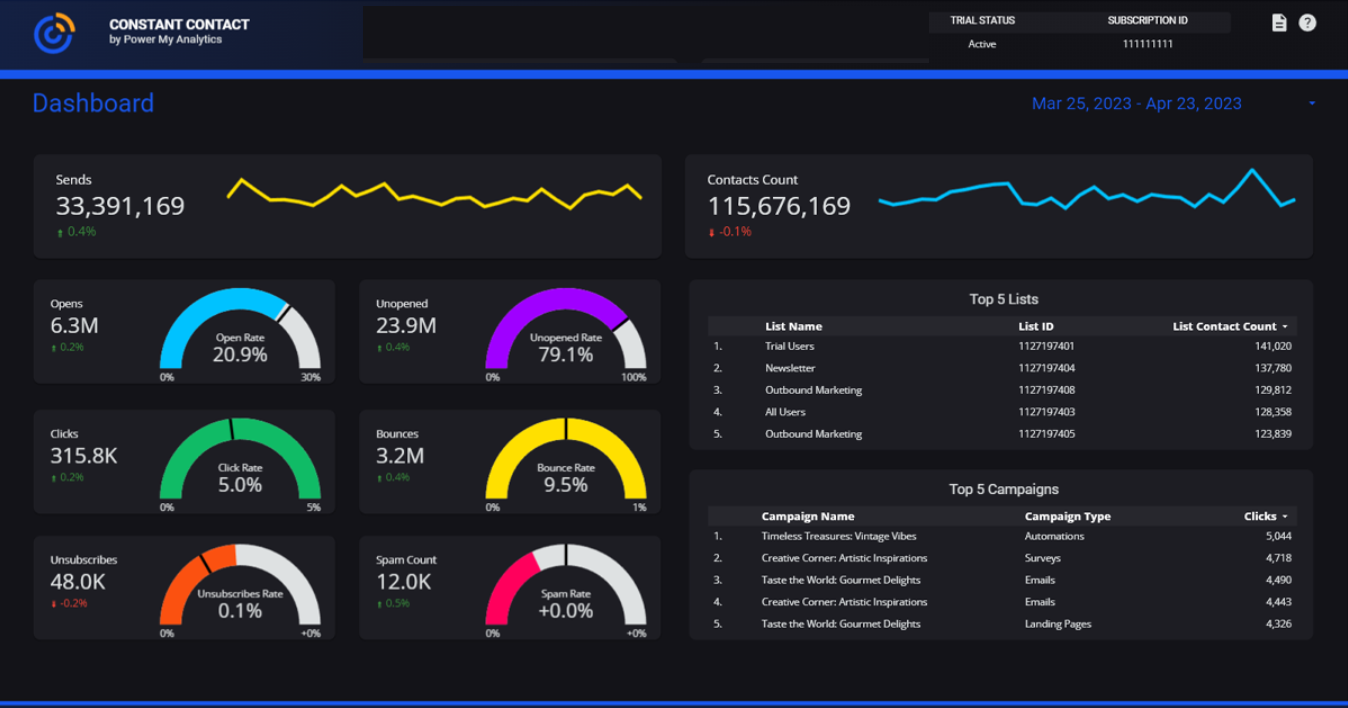Open the date range dropdown arrow

click(1312, 104)
